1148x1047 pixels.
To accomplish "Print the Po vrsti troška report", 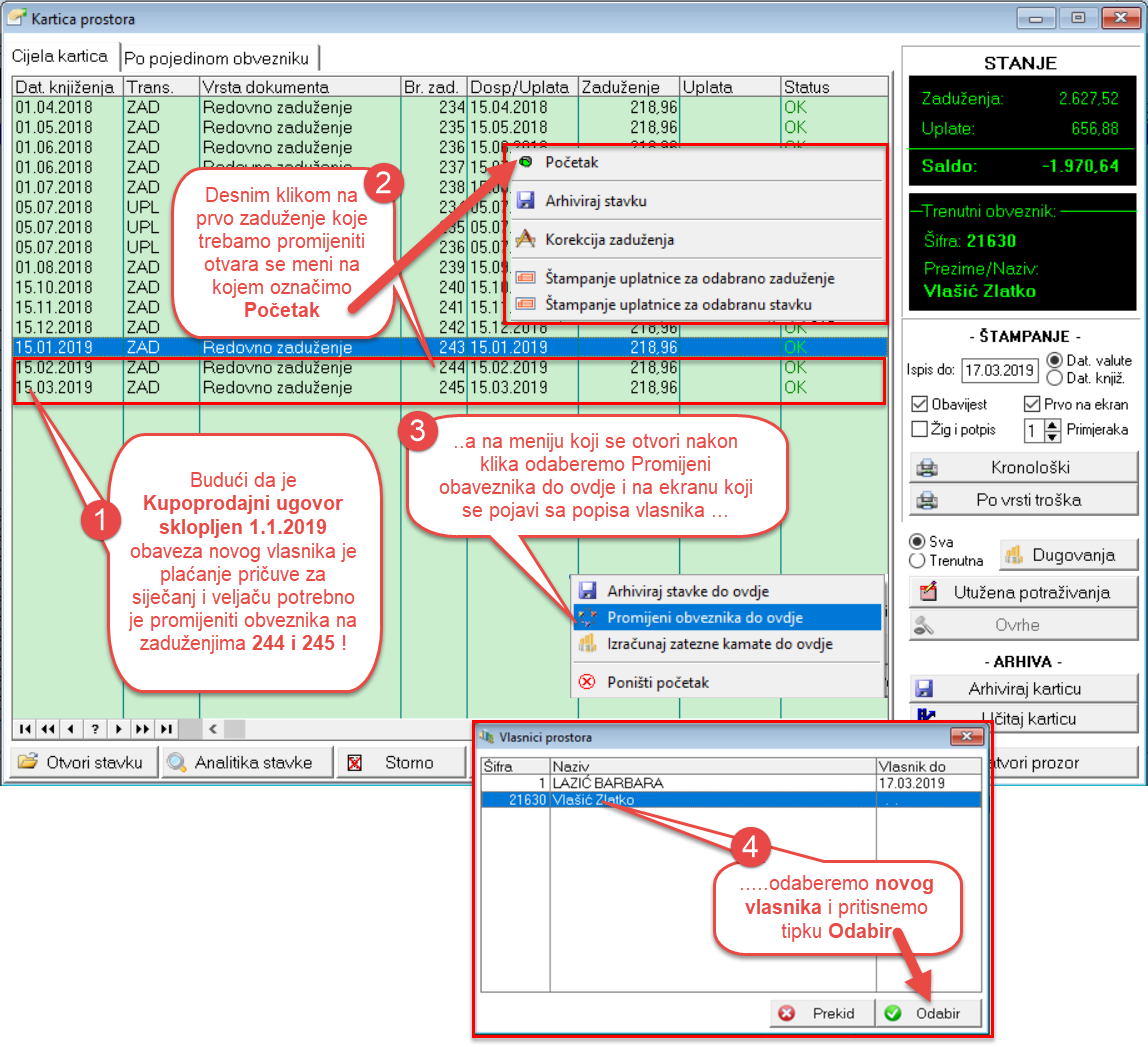I will click(1024, 500).
